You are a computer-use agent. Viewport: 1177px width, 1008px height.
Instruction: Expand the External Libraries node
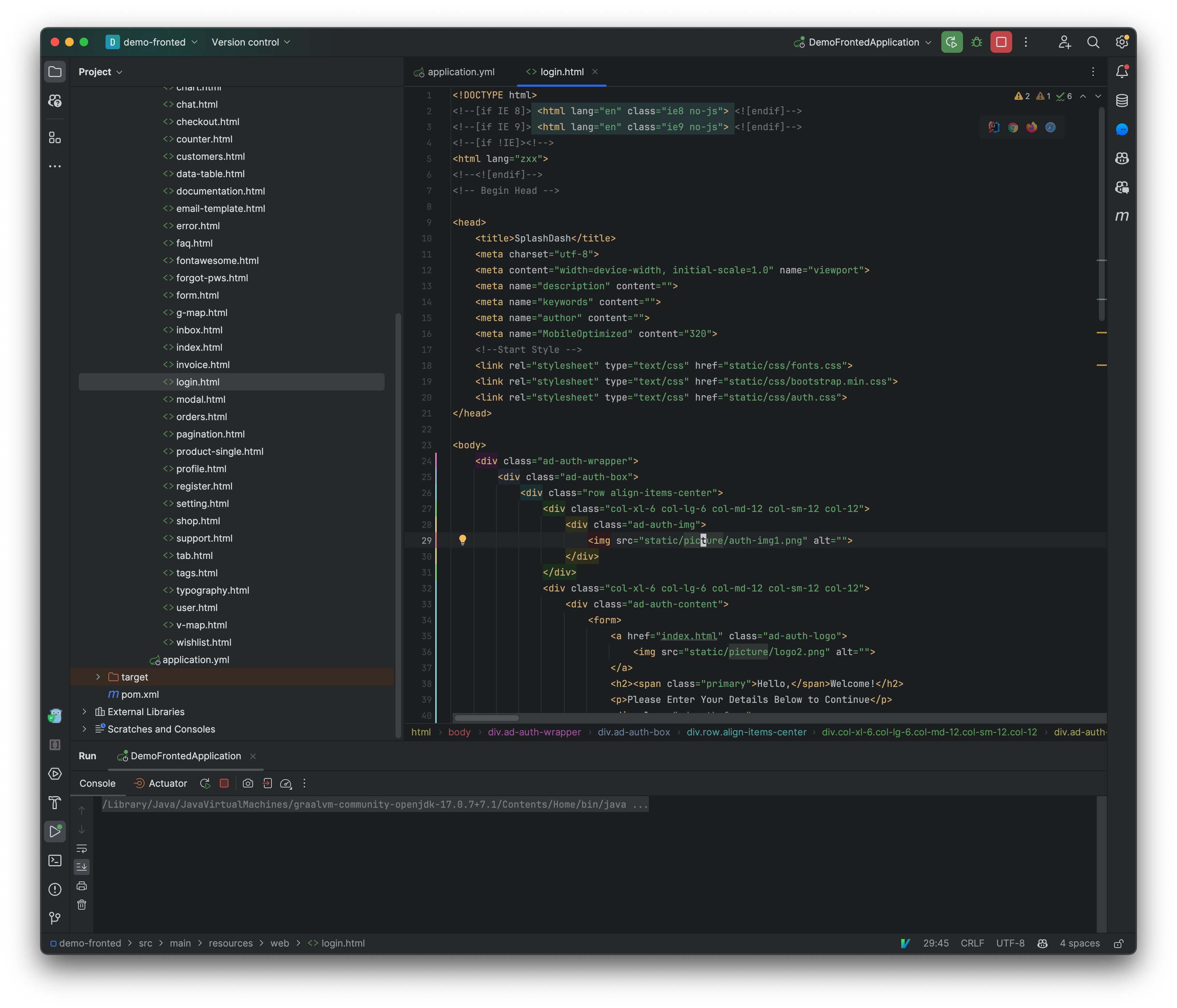(x=84, y=712)
